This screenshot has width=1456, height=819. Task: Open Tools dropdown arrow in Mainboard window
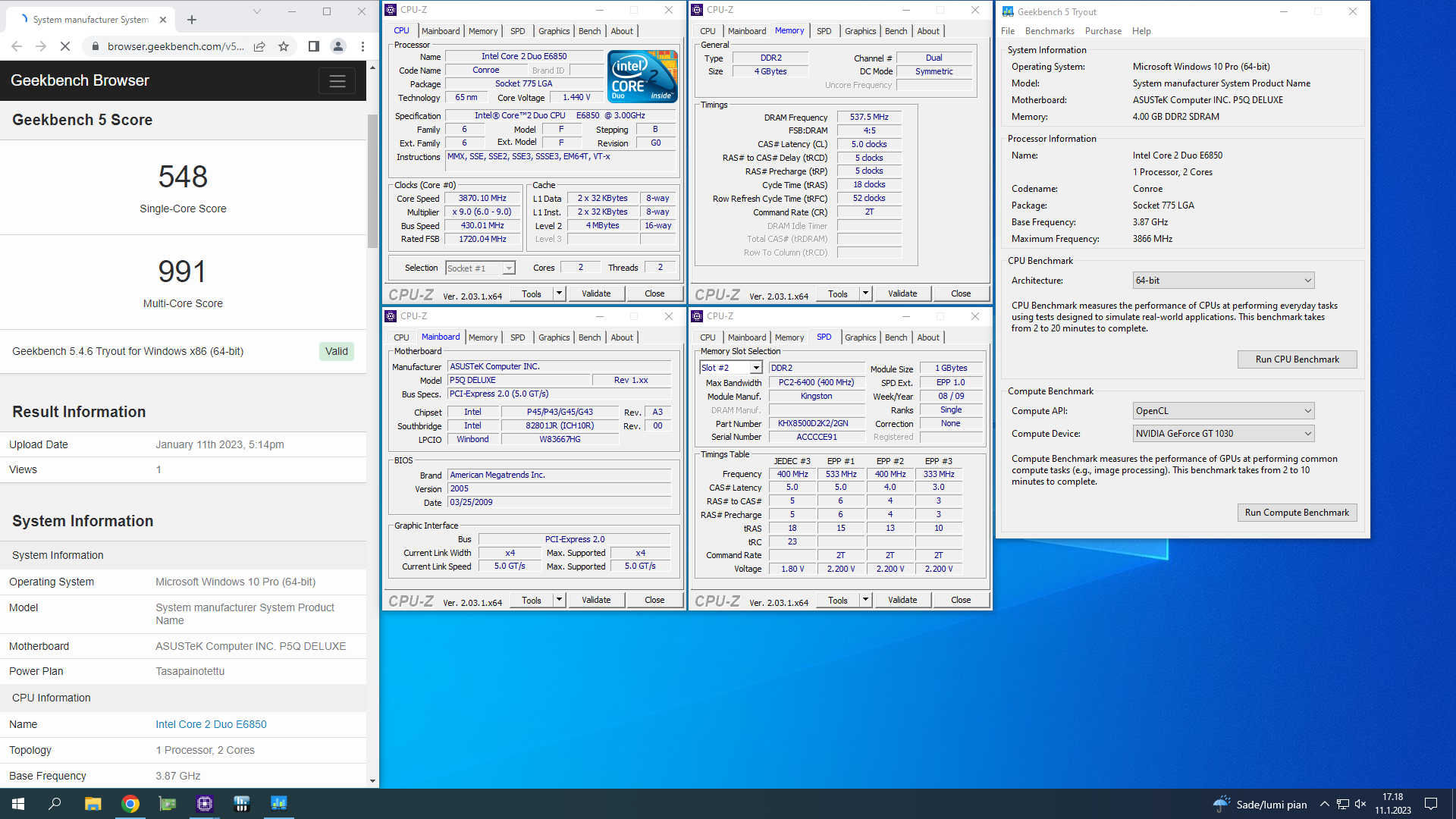(x=559, y=600)
